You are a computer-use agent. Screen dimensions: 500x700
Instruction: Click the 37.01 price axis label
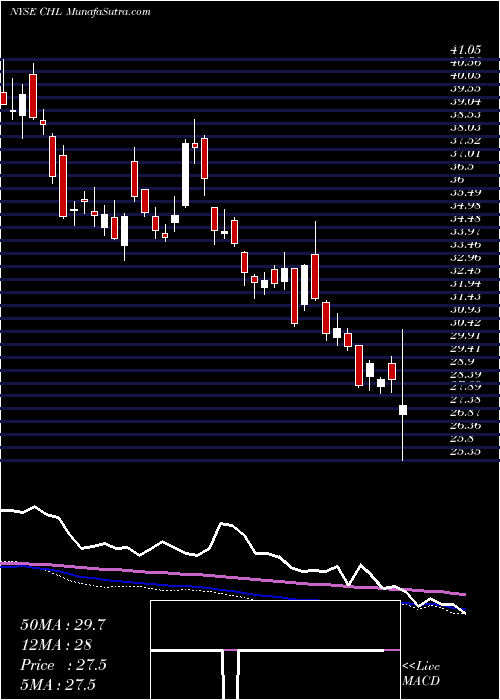464,154
